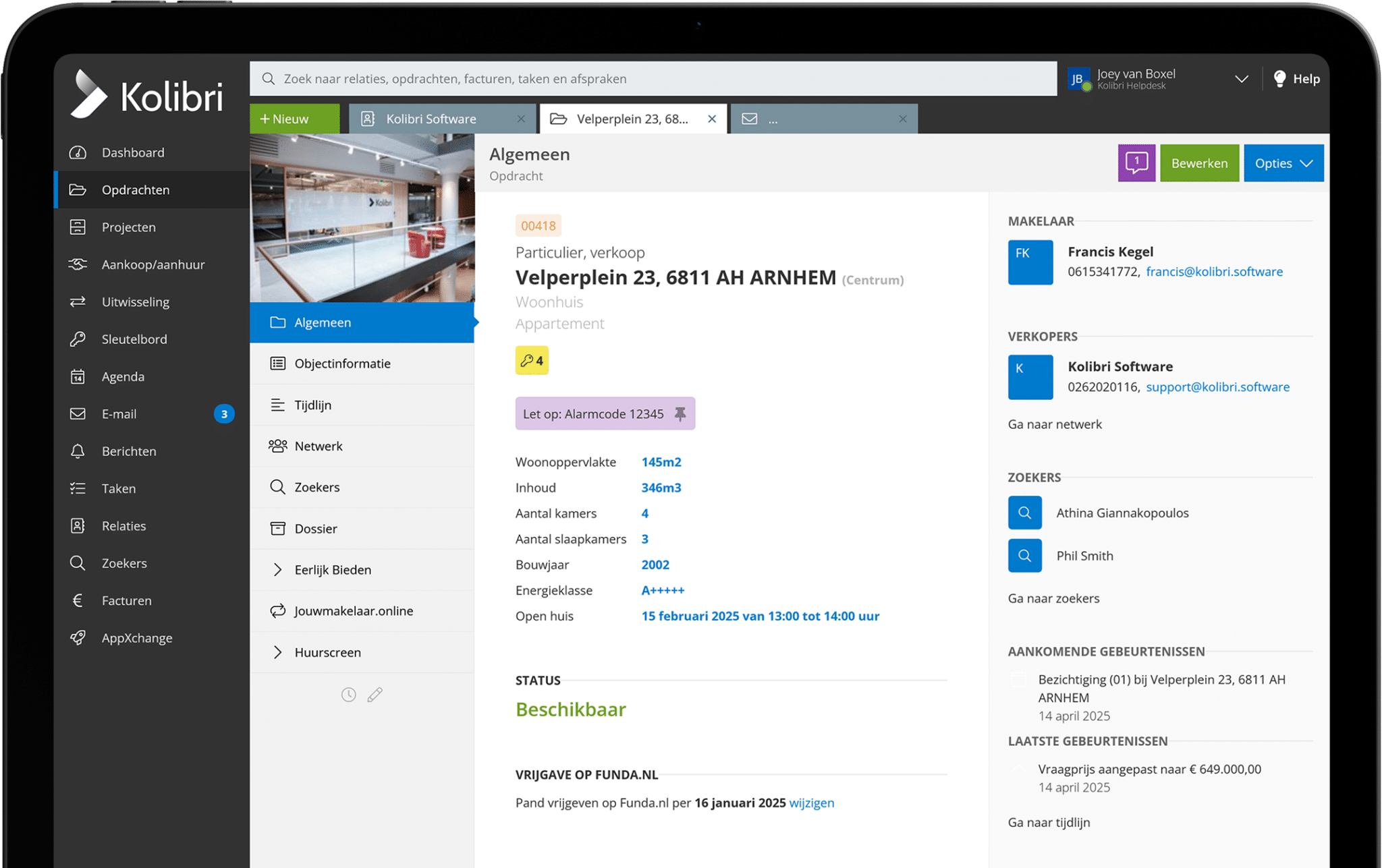This screenshot has width=1382, height=868.
Task: Open the AppXchange integrations section
Action: 137,637
